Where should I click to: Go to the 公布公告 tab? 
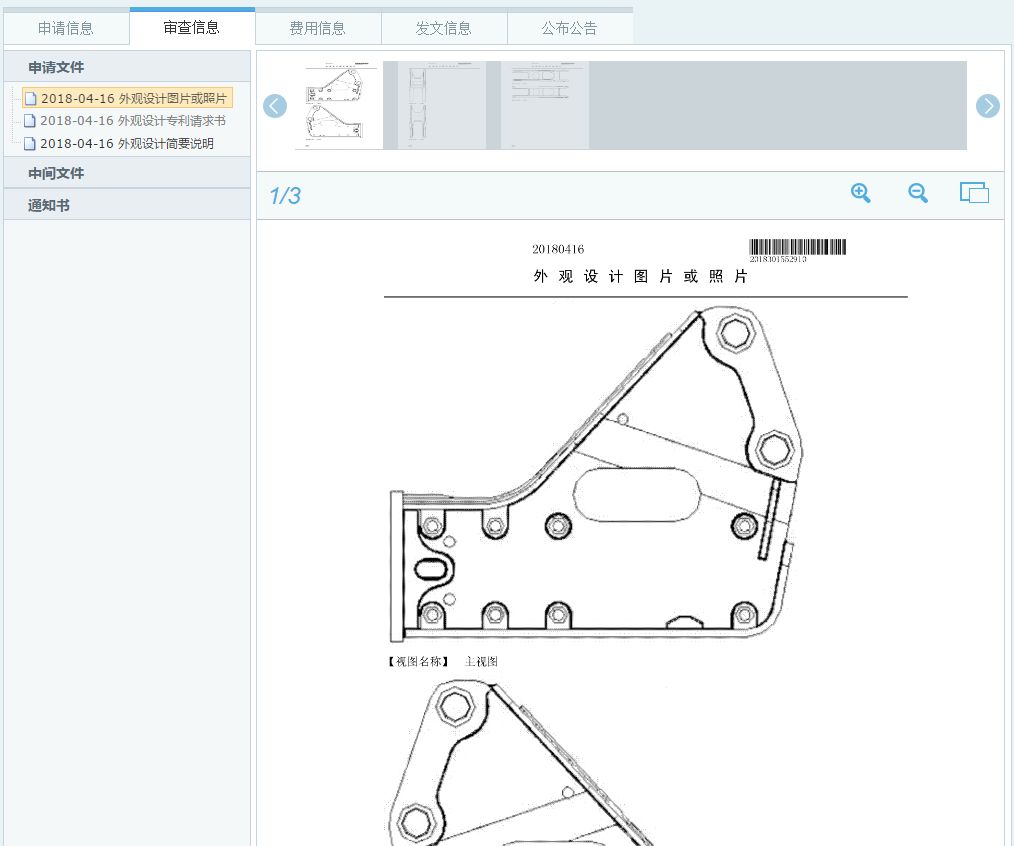click(x=569, y=28)
